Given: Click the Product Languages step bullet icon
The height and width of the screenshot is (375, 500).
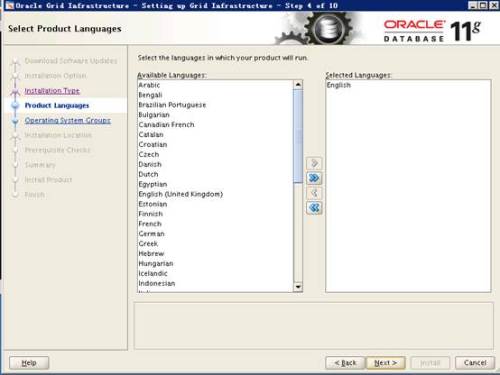Looking at the screenshot, I should (x=15, y=106).
